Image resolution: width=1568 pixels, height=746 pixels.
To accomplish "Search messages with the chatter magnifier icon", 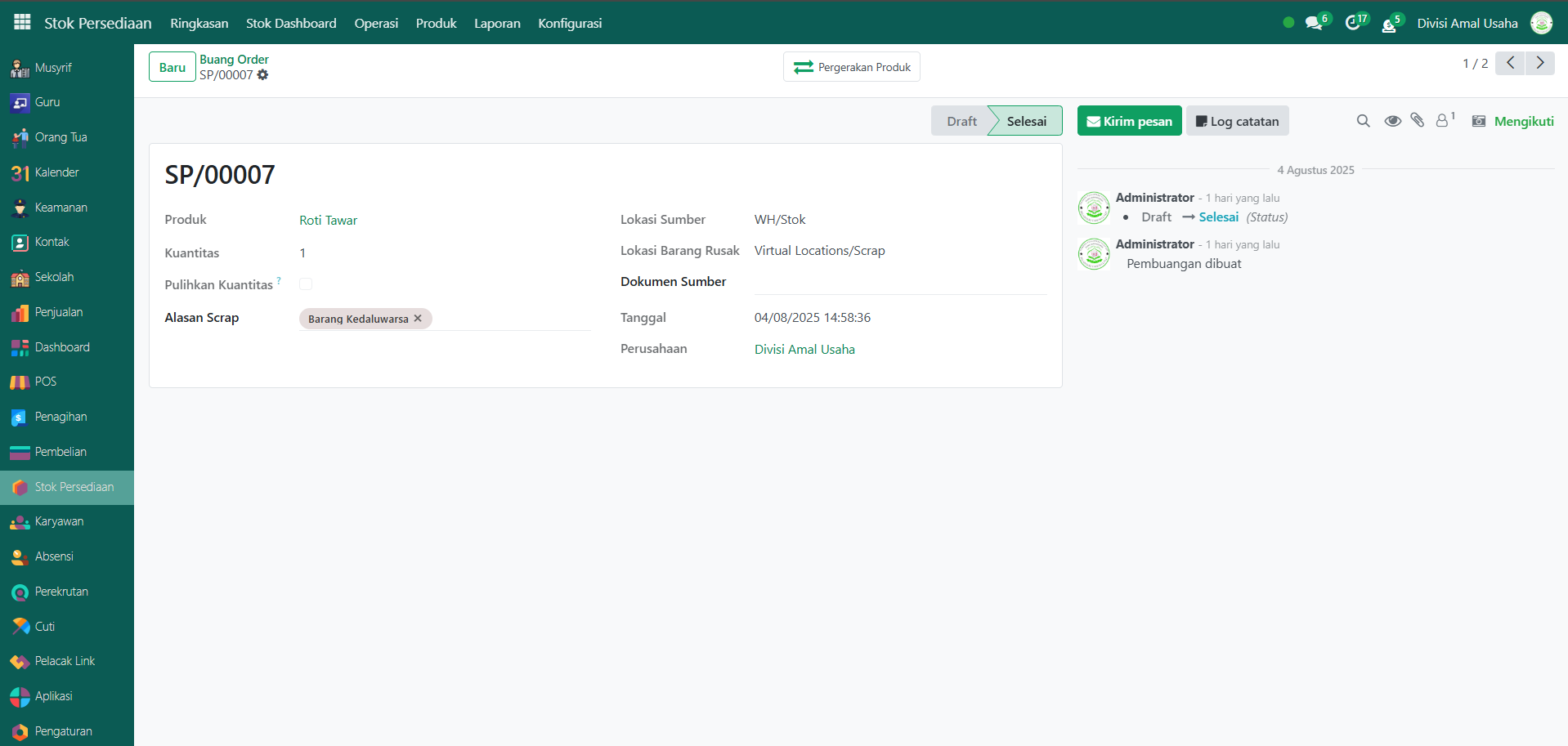I will coord(1363,121).
